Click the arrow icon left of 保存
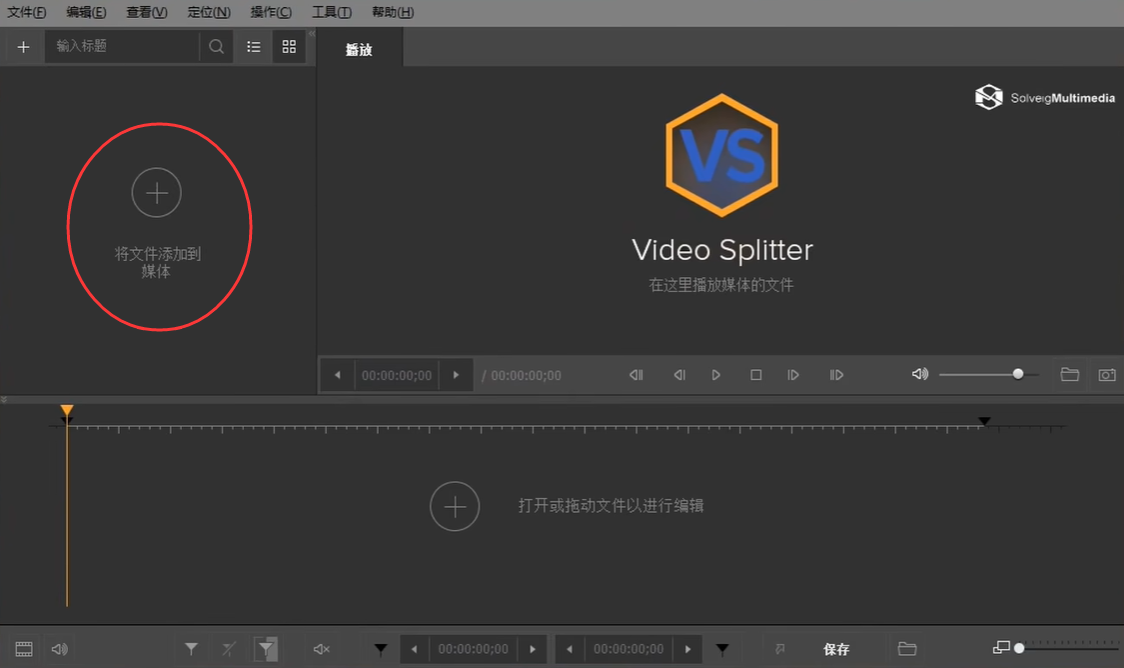The height and width of the screenshot is (668, 1124). (x=780, y=649)
